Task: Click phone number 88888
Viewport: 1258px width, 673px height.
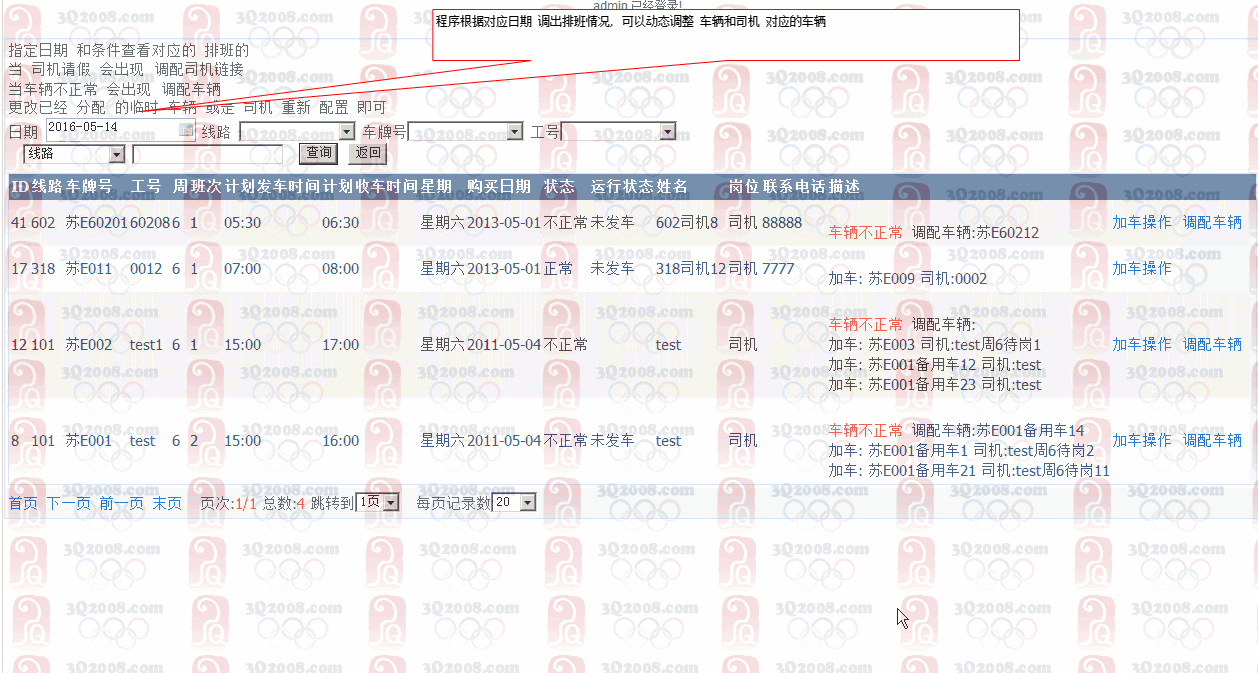Action: [x=782, y=222]
